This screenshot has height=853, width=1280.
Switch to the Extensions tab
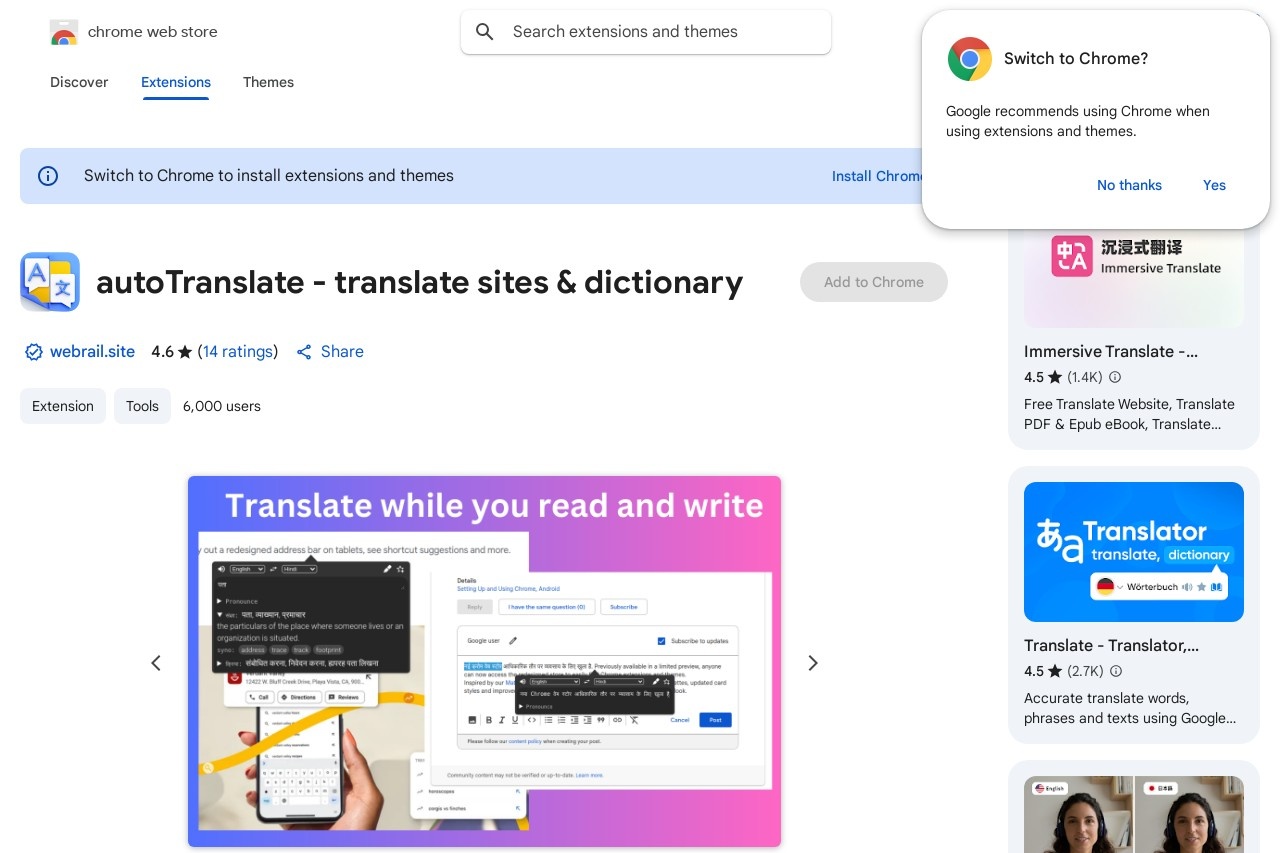(x=176, y=82)
